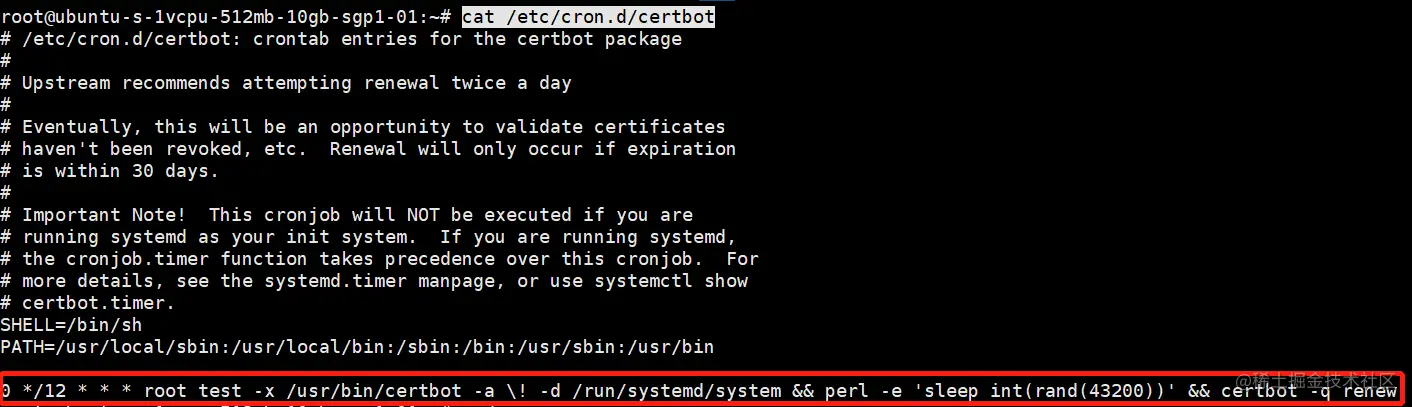Click the line 'Important Note! This cronjob will NOT'

point(346,215)
